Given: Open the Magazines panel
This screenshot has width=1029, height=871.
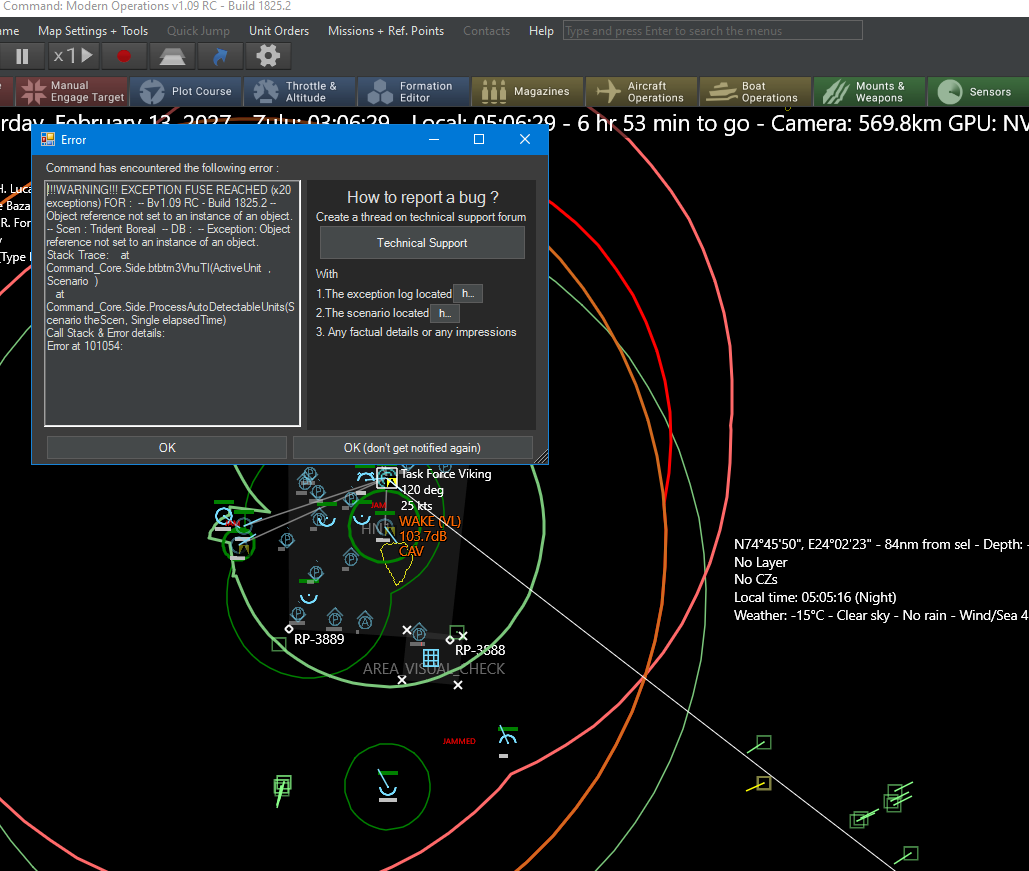Looking at the screenshot, I should pos(528,91).
